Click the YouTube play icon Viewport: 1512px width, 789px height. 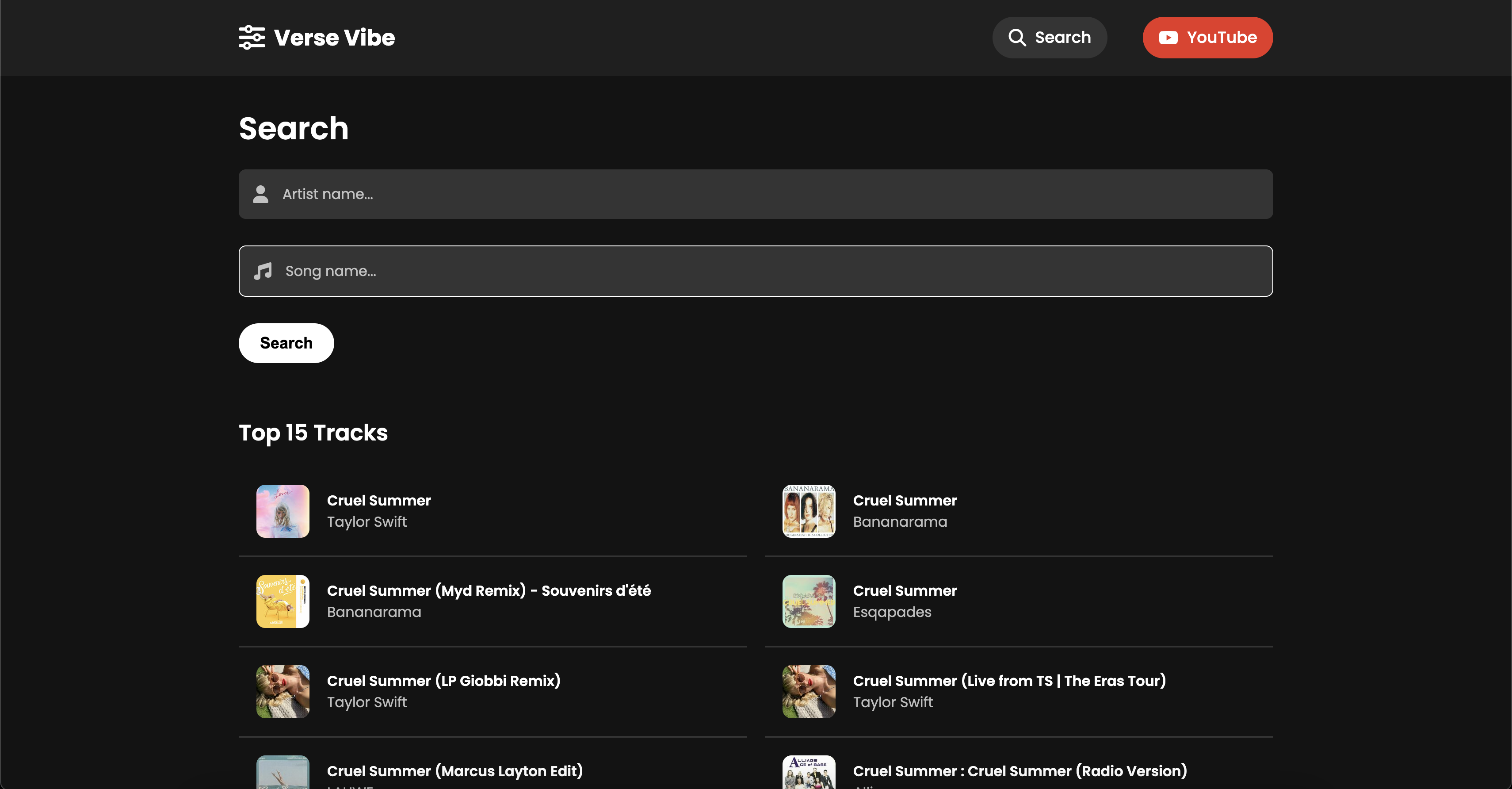[1168, 38]
